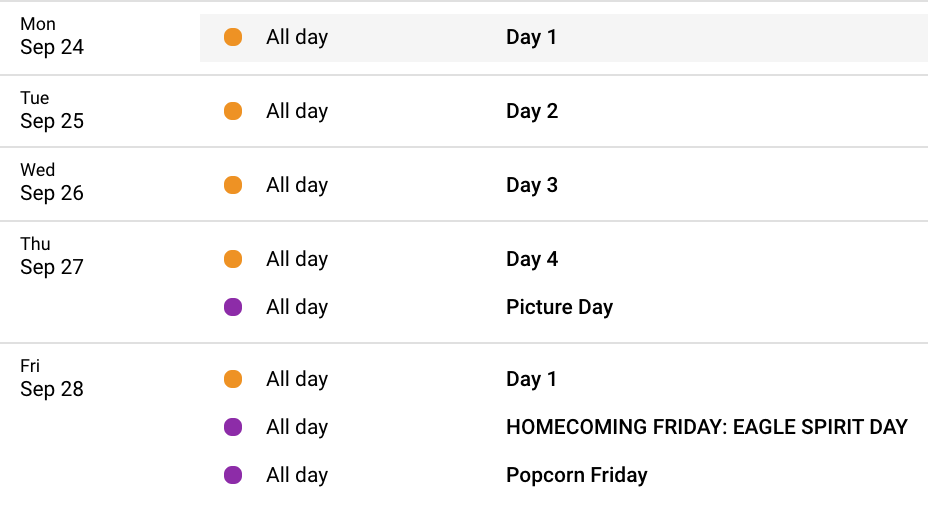Screen dimensions: 928x512
Task: Click the orange dot beside Day 4
Action: click(233, 259)
